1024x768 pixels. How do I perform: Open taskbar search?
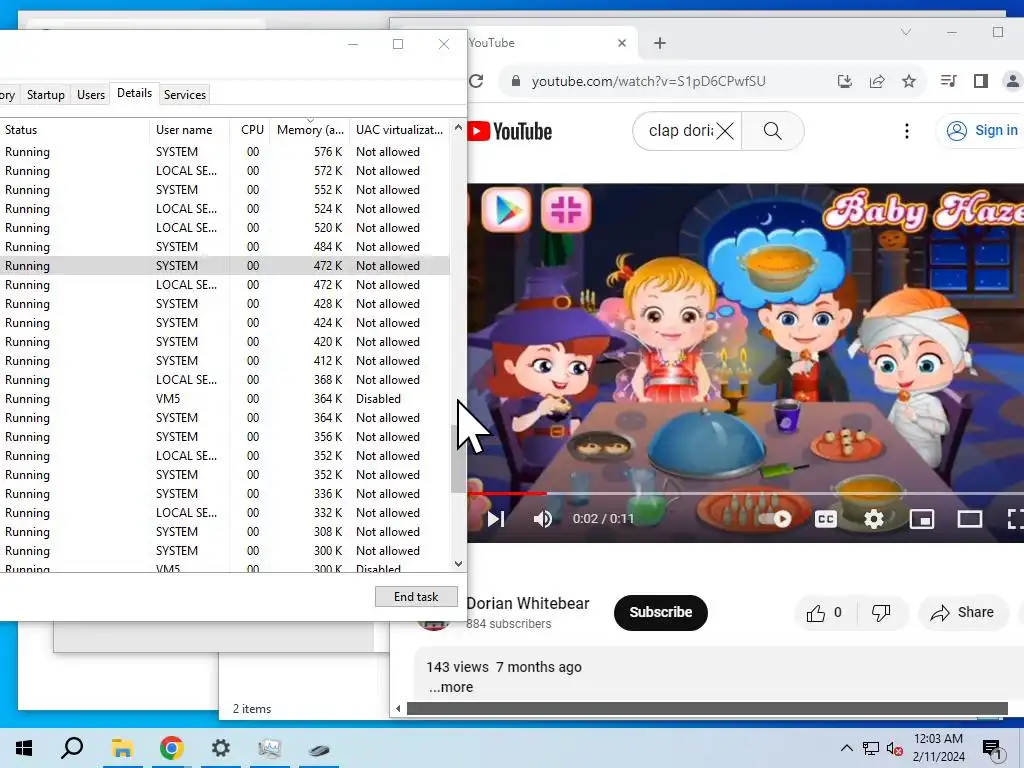click(72, 748)
